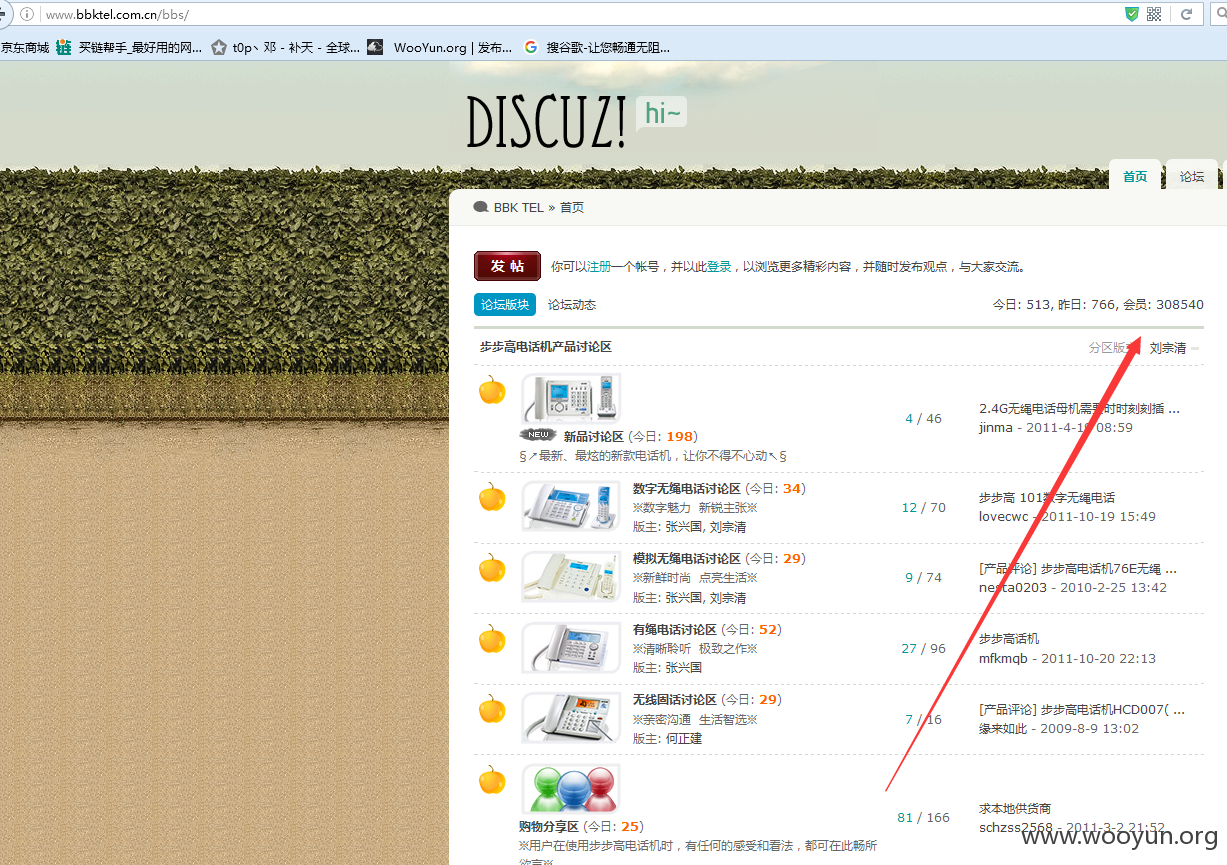This screenshot has height=865, width=1227.
Task: Open the 有绳电话讨论区 phone thumbnail
Action: 571,648
